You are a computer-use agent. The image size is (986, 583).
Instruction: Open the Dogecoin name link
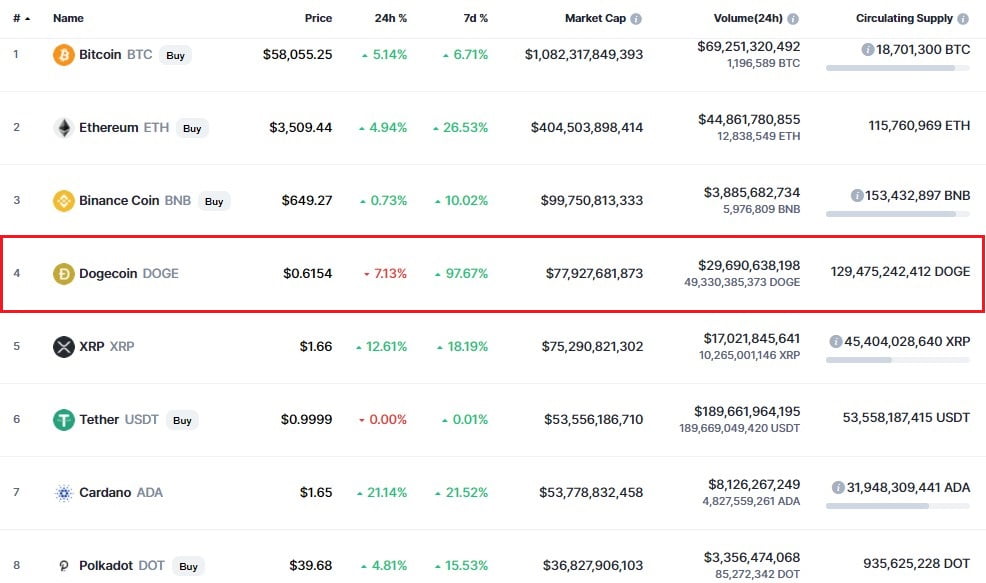[x=108, y=274]
